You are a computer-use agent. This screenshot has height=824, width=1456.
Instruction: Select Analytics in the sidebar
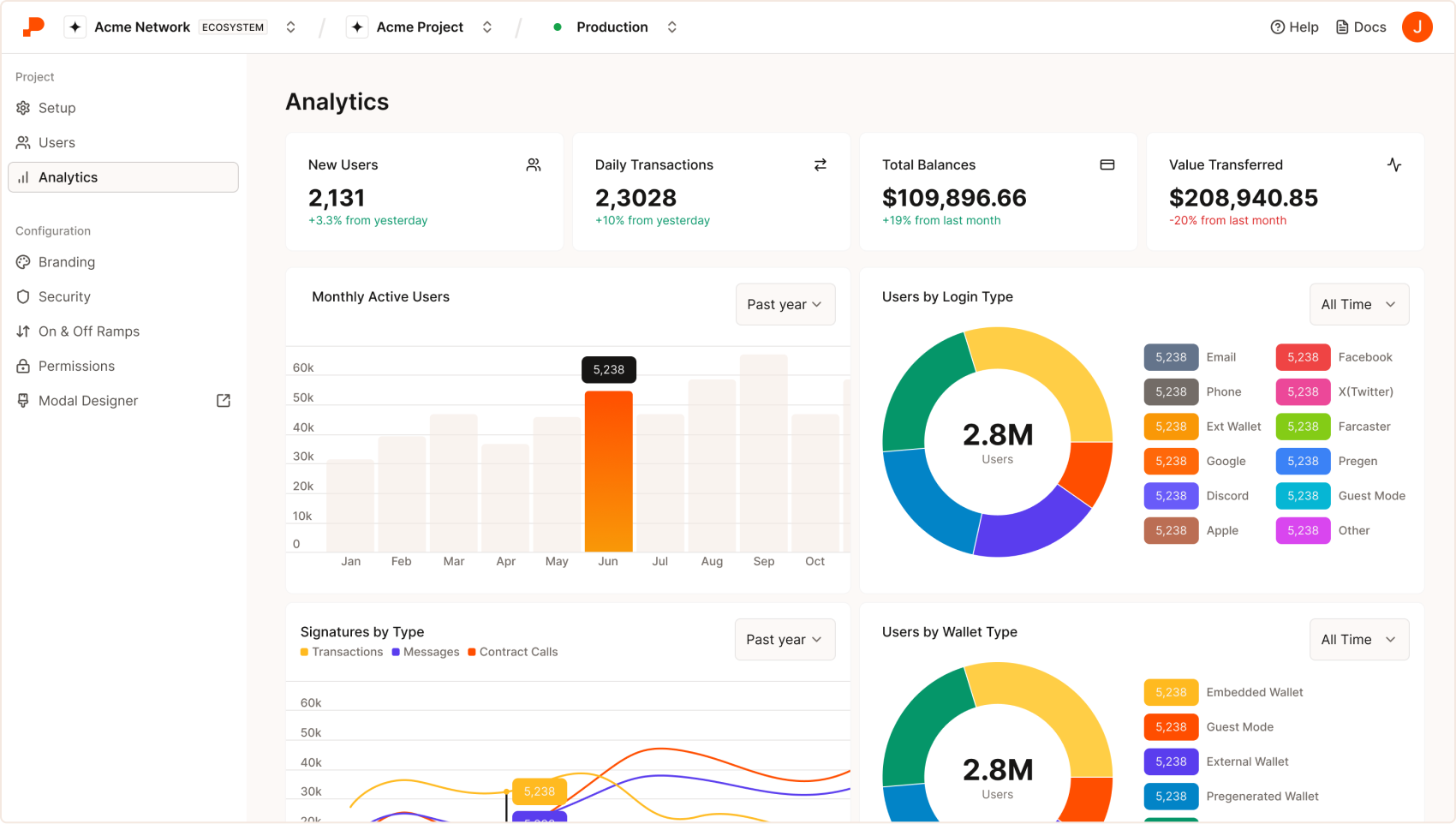[123, 177]
